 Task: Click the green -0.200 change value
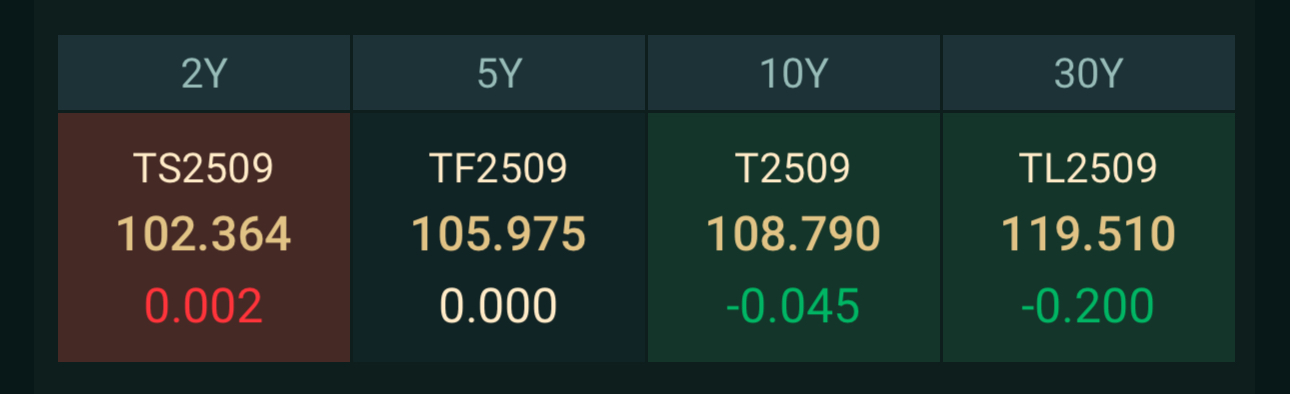click(x=1088, y=306)
